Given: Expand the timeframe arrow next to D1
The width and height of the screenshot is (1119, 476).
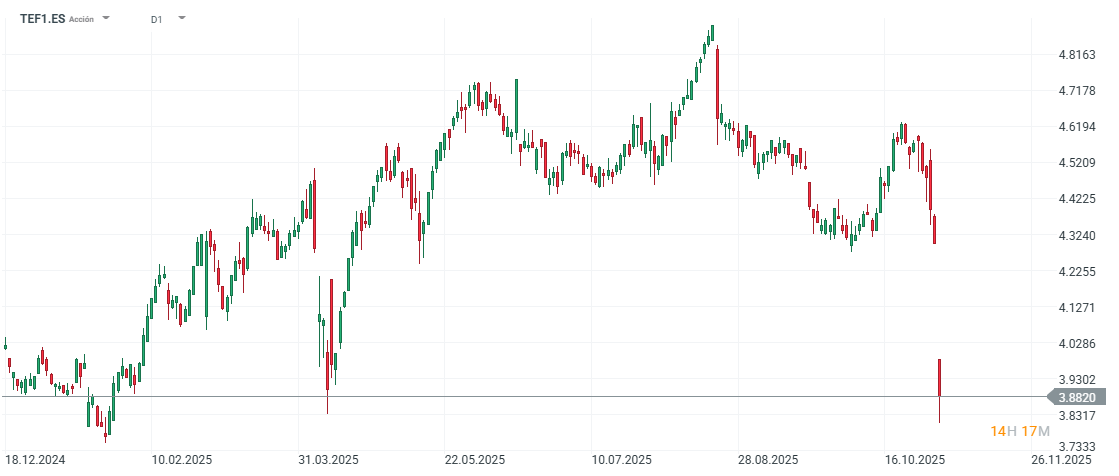Looking at the screenshot, I should coord(181,18).
